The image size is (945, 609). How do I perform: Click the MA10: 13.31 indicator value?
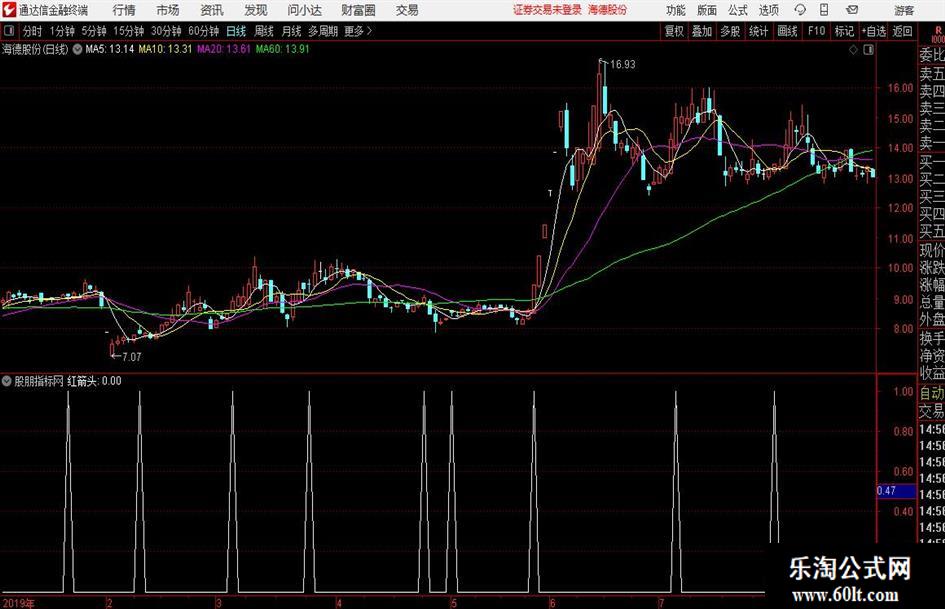coord(165,49)
